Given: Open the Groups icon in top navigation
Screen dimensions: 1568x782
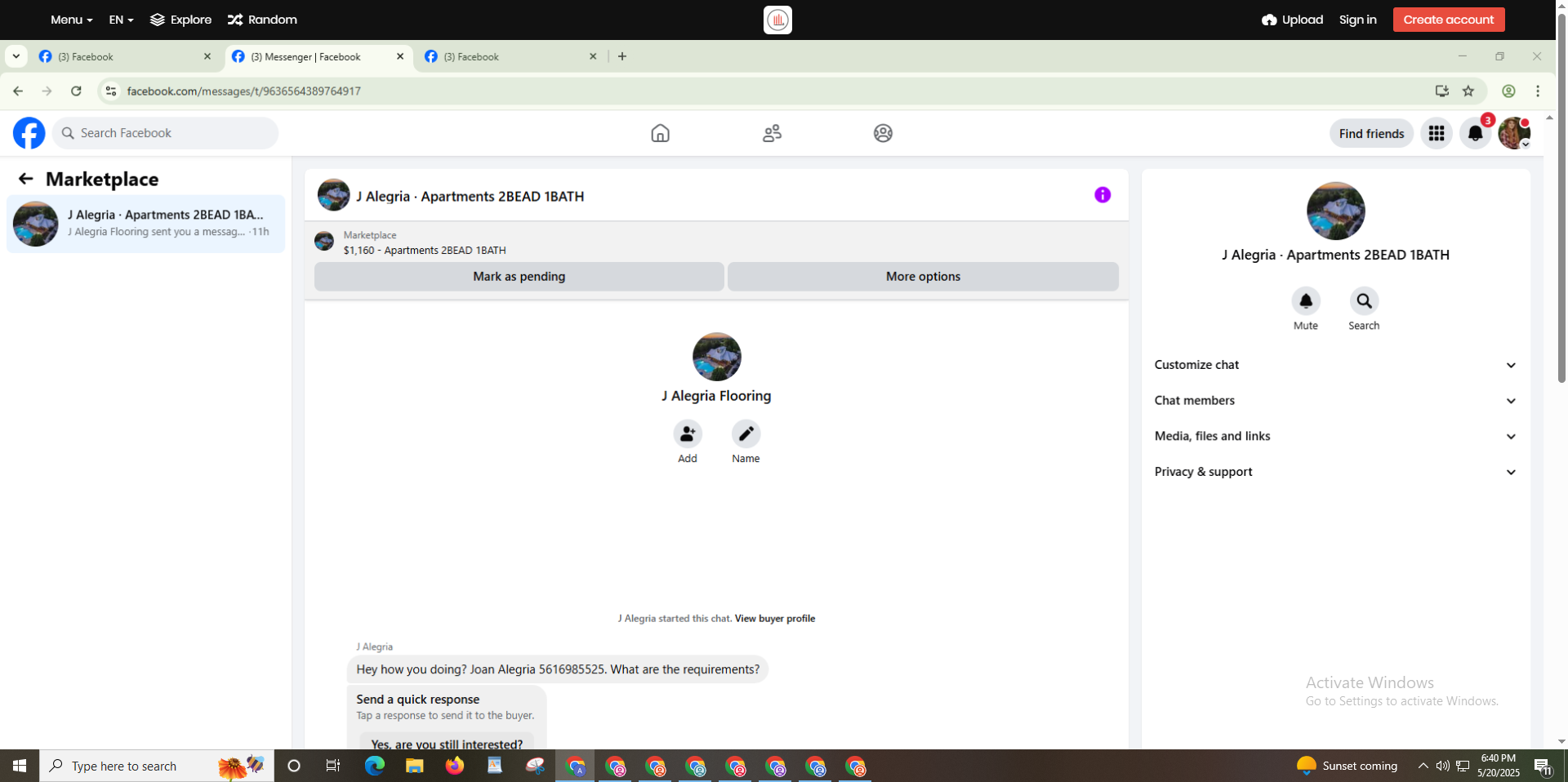Looking at the screenshot, I should point(883,133).
